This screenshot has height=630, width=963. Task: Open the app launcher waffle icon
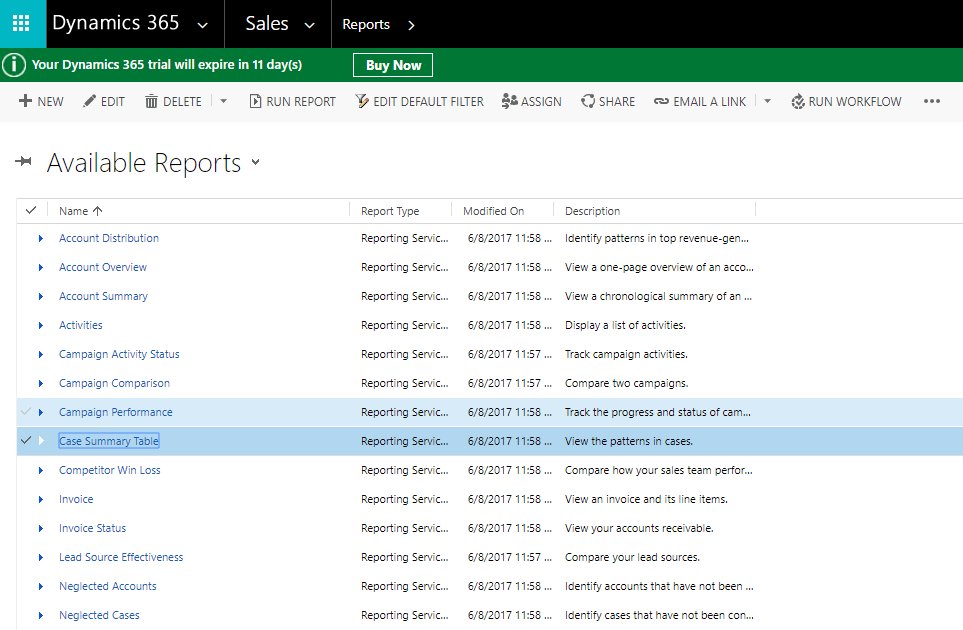[21, 23]
